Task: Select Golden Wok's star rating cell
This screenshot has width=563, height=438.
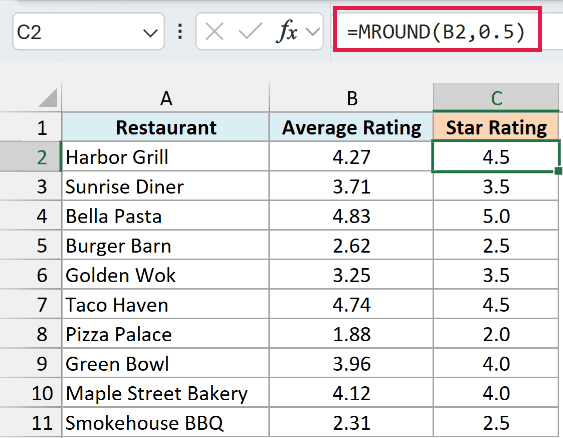Action: (x=496, y=275)
